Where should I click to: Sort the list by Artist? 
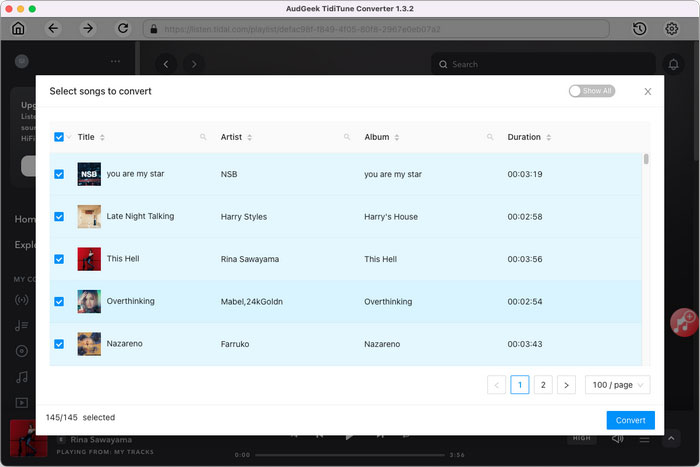click(250, 138)
